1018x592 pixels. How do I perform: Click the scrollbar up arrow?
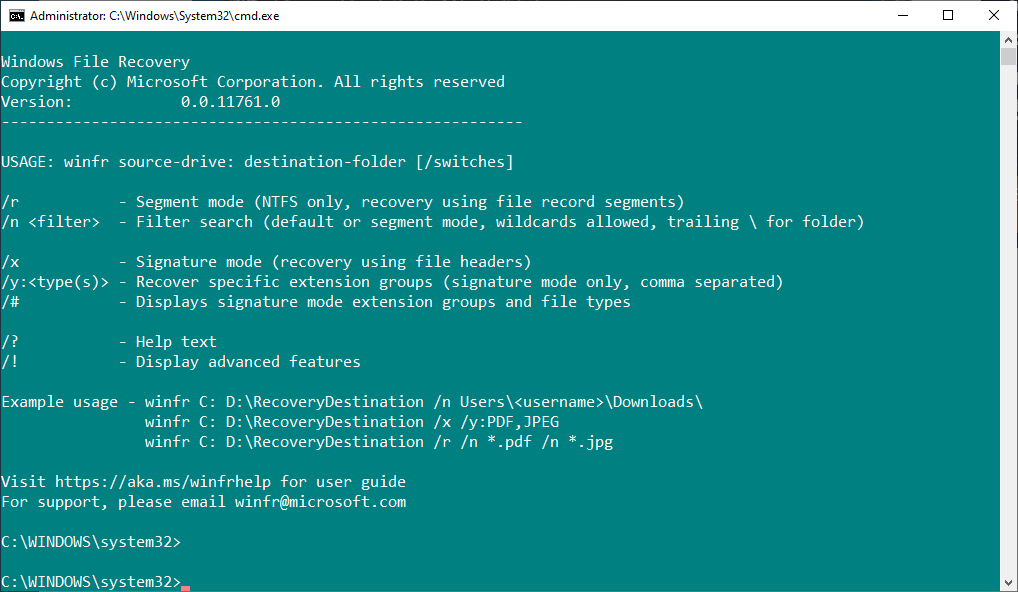[x=1009, y=41]
